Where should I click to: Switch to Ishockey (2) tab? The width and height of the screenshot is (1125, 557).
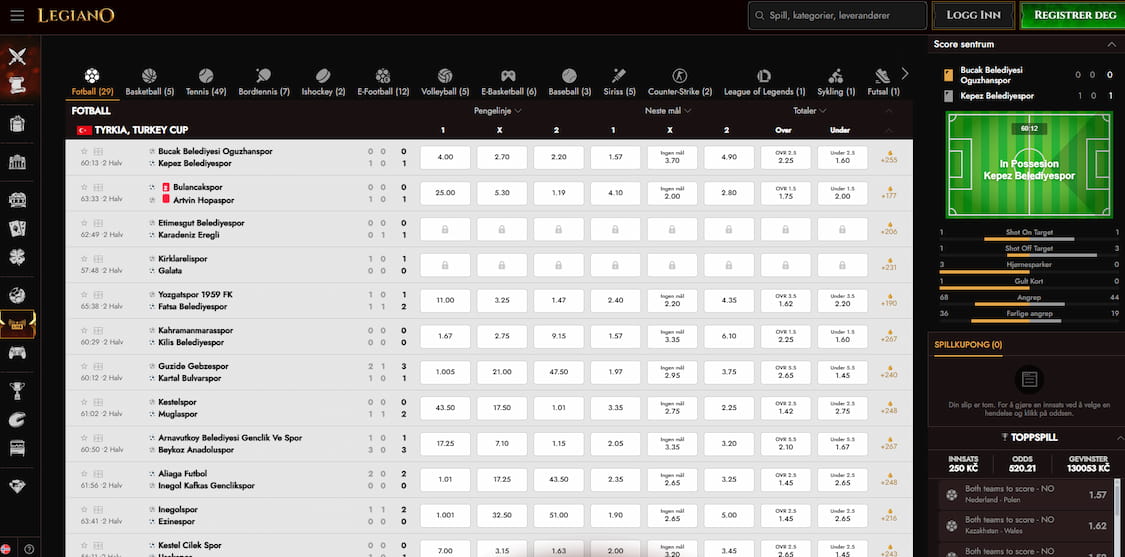pos(323,83)
